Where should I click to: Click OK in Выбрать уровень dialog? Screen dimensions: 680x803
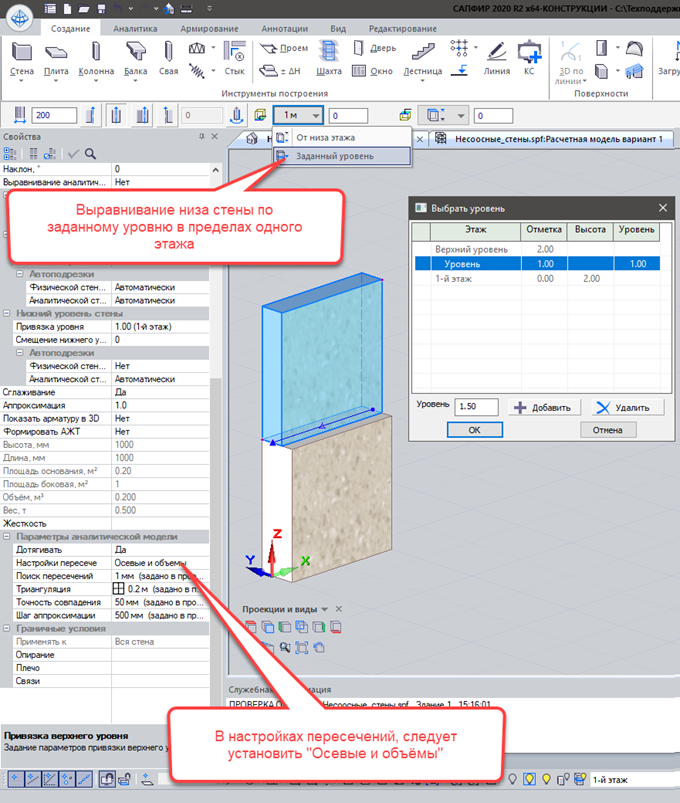click(475, 430)
